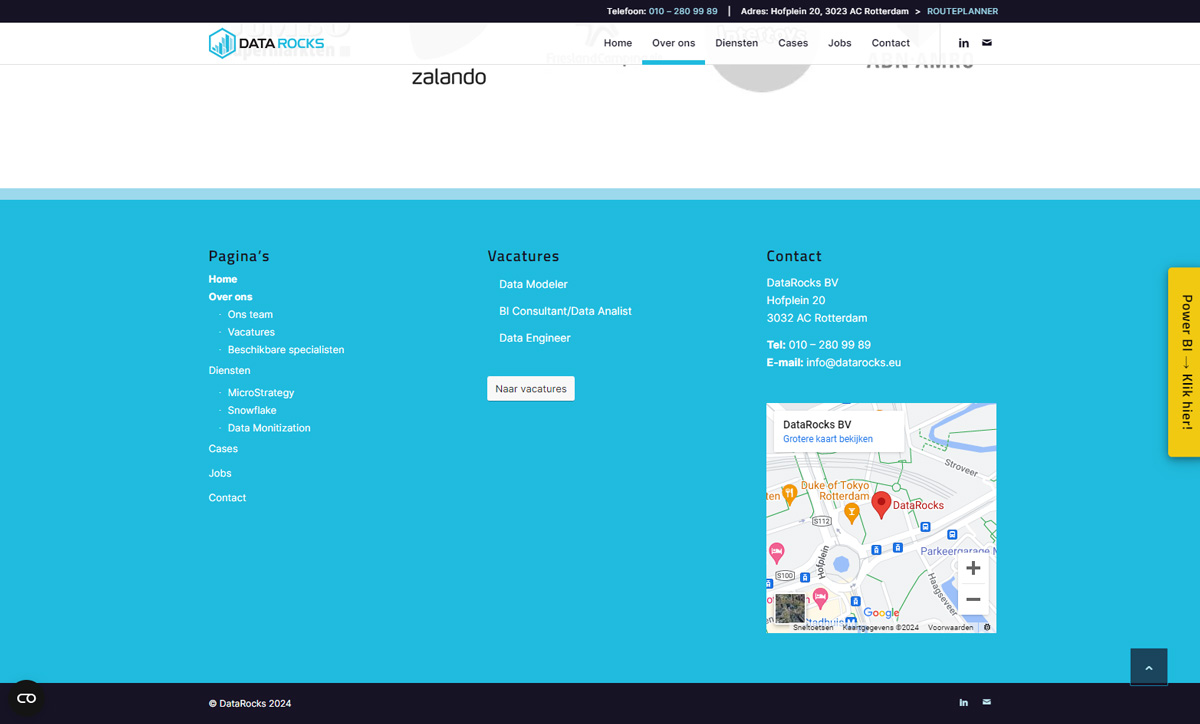Open the ROUTEPLANNER link in the top bar

click(x=962, y=11)
